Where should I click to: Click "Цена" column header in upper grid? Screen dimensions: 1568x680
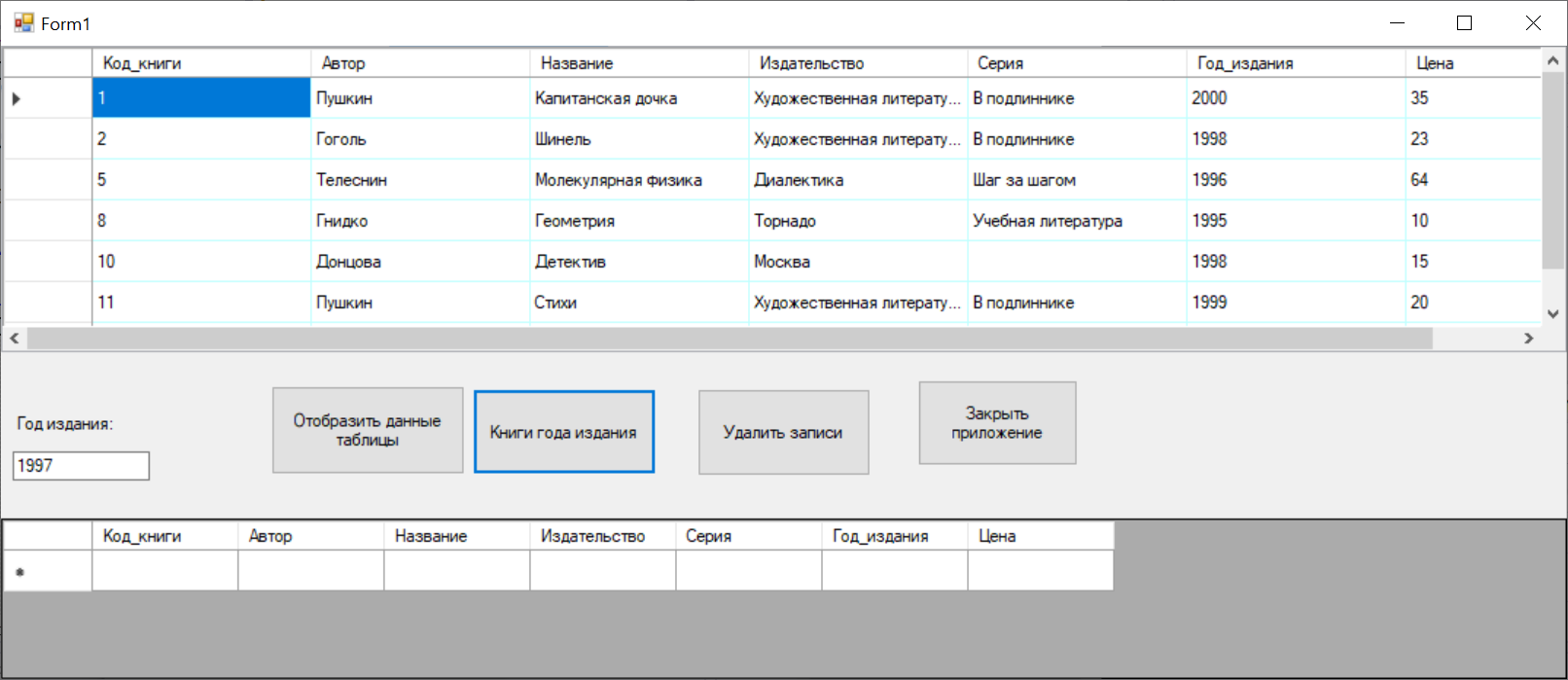(1469, 63)
